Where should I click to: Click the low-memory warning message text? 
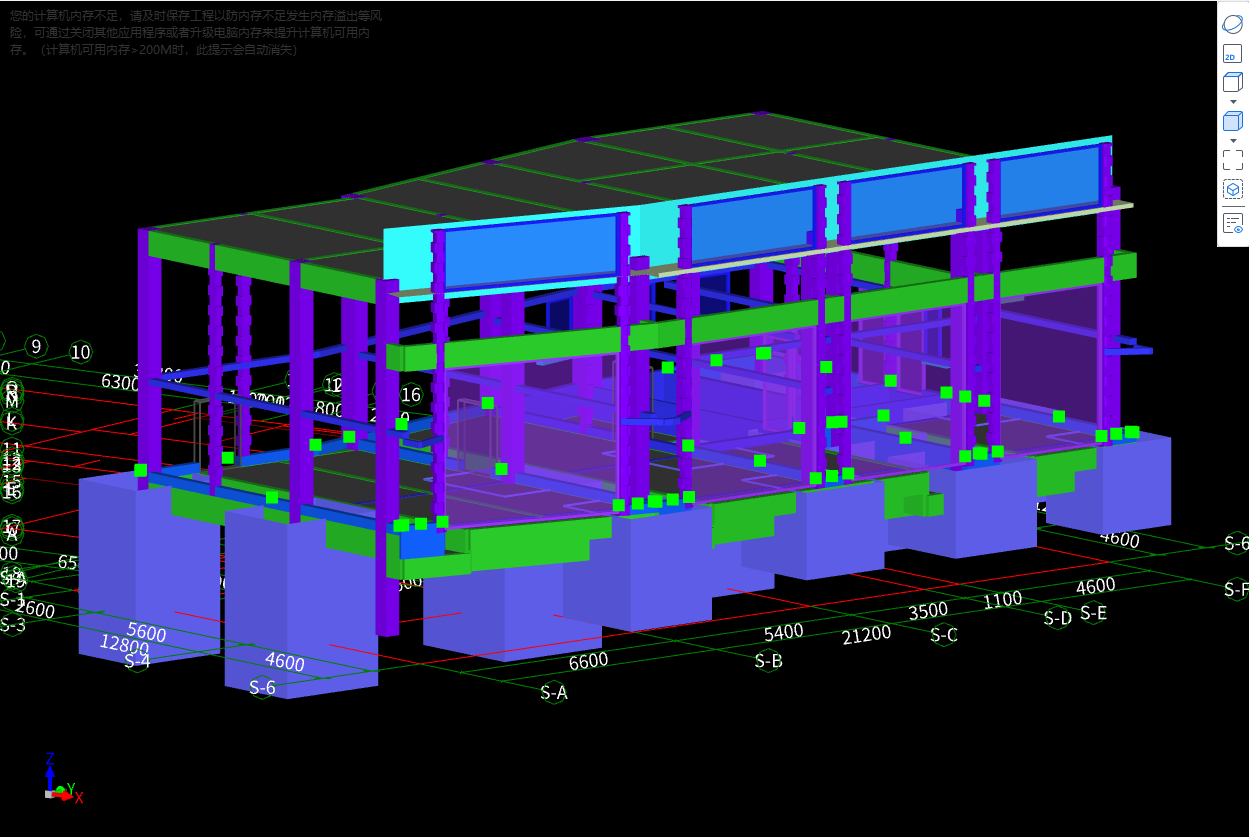[x=196, y=33]
